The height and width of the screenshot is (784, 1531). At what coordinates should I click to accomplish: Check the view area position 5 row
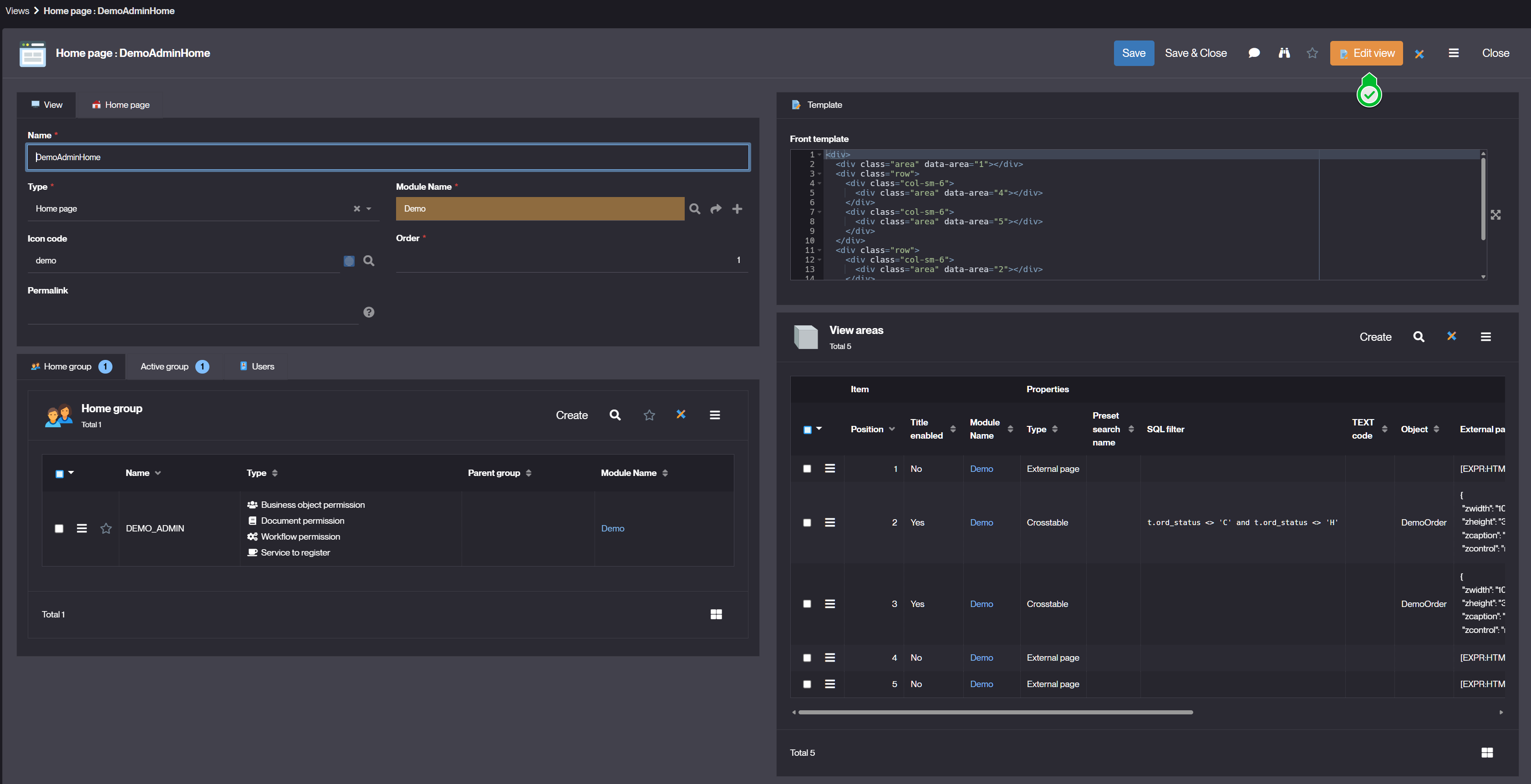click(807, 684)
